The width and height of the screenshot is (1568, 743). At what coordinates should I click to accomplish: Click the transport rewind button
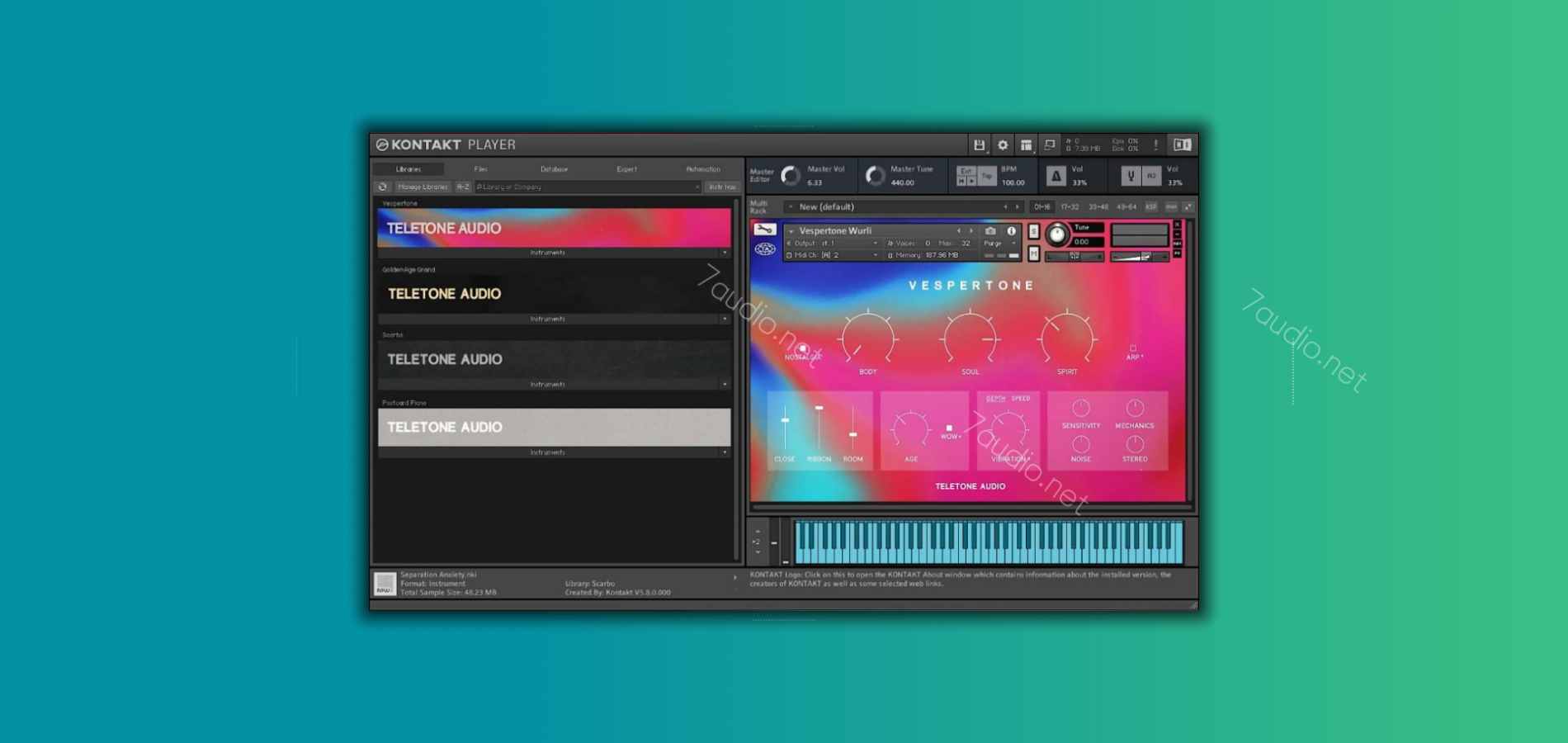[961, 180]
